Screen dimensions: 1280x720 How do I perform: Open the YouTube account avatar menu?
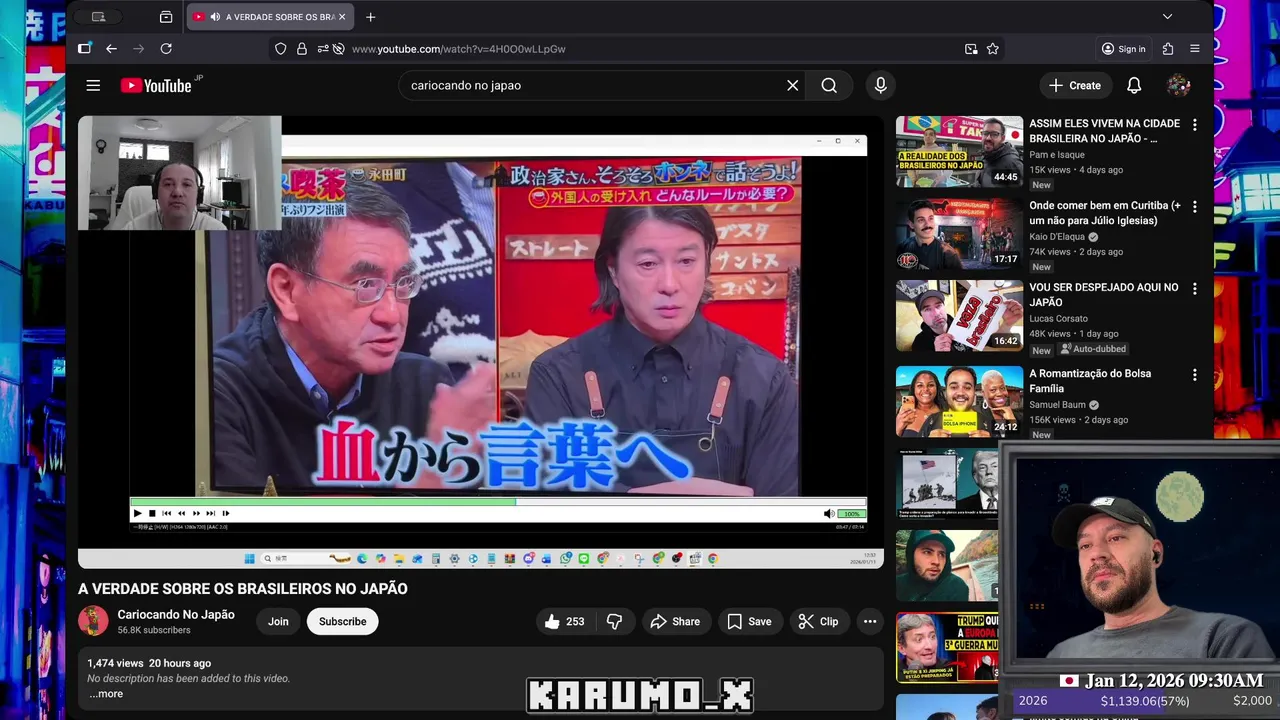pos(1179,85)
